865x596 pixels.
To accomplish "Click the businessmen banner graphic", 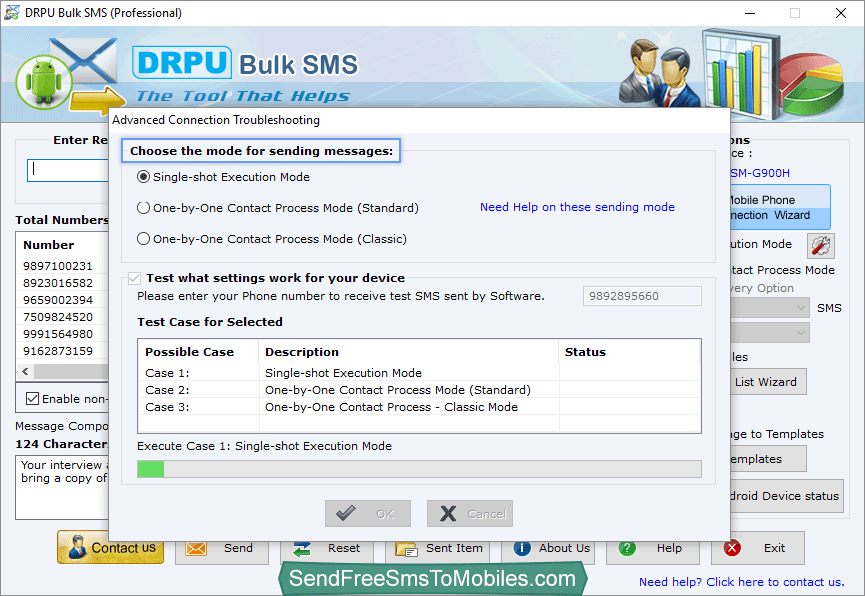I will [x=659, y=73].
